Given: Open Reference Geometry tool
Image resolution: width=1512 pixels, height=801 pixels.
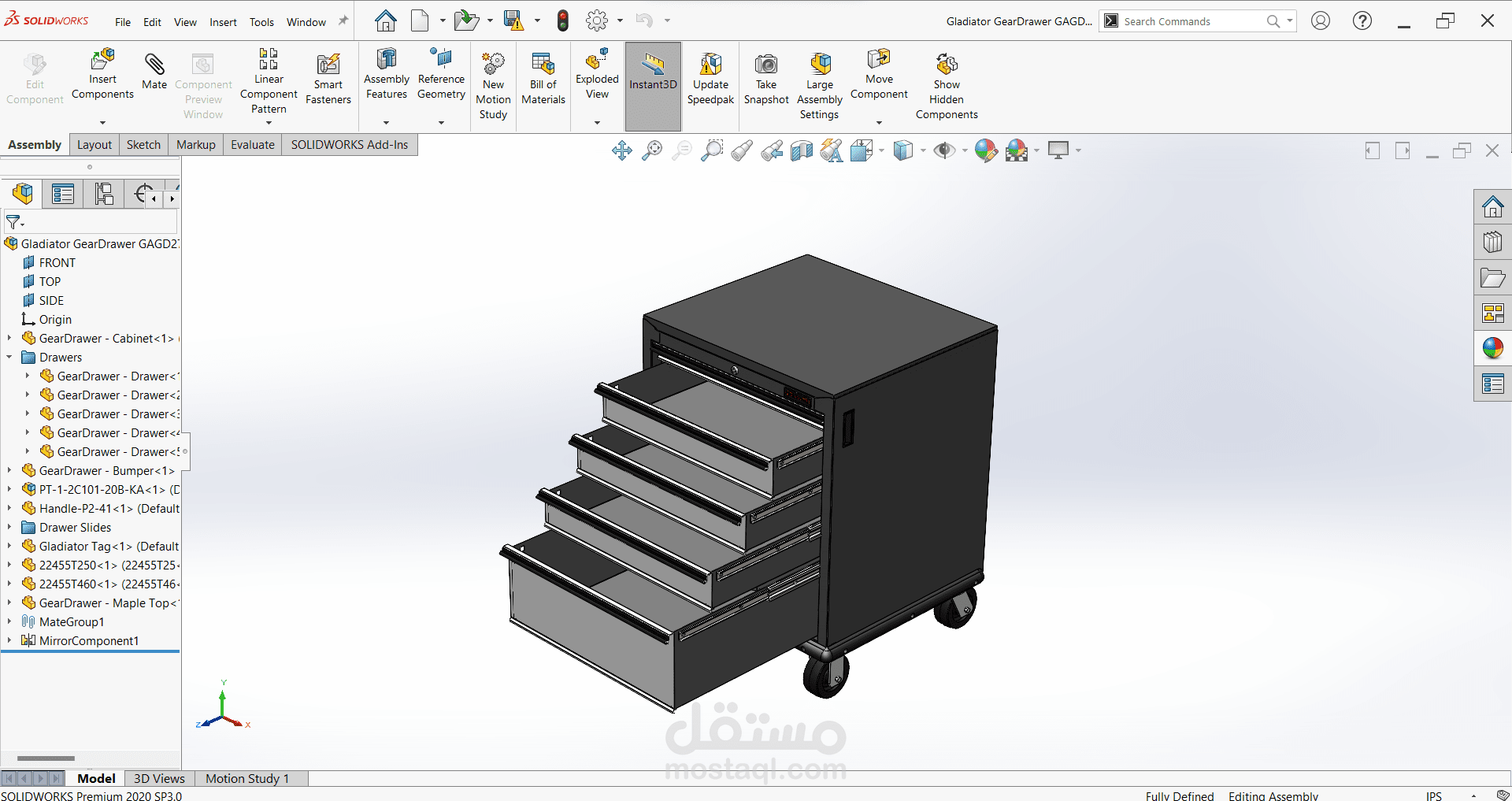Looking at the screenshot, I should 441,74.
